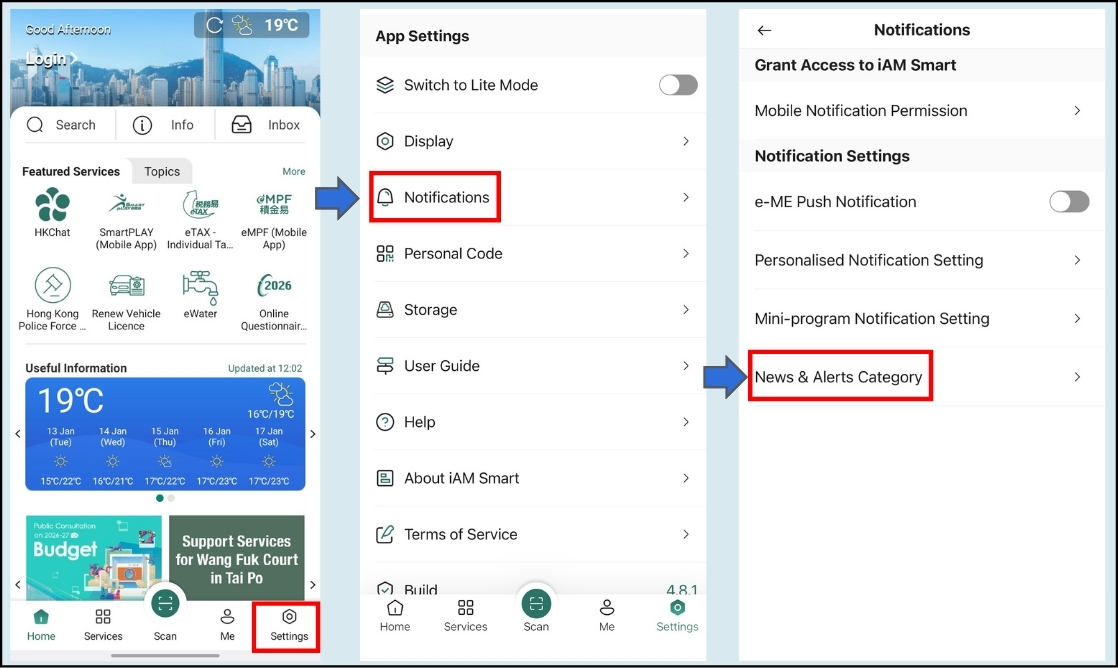Select Settings in the home bottom bar
The width and height of the screenshot is (1118, 668).
(288, 625)
